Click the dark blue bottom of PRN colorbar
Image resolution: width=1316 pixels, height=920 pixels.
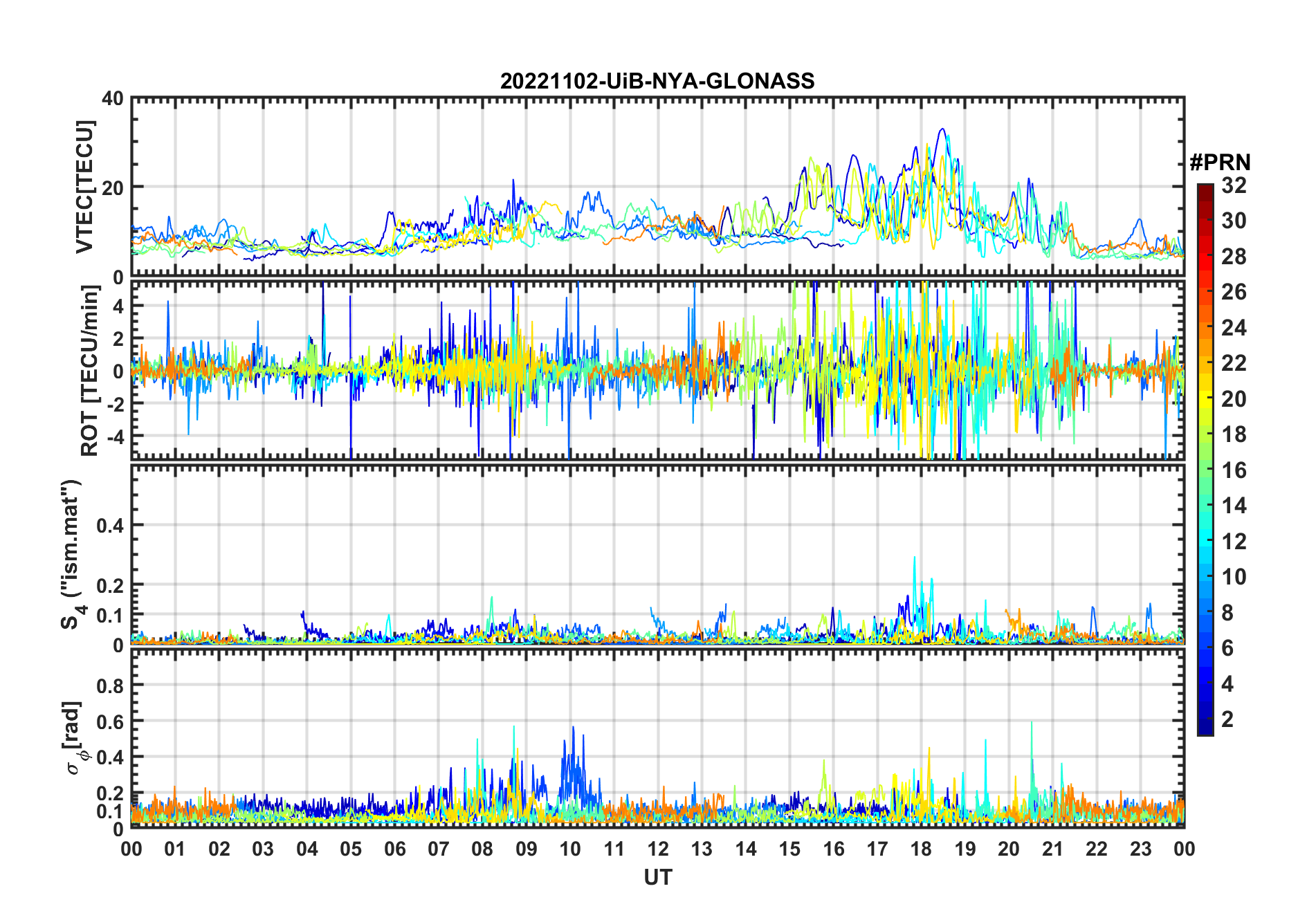pyautogui.click(x=1205, y=726)
